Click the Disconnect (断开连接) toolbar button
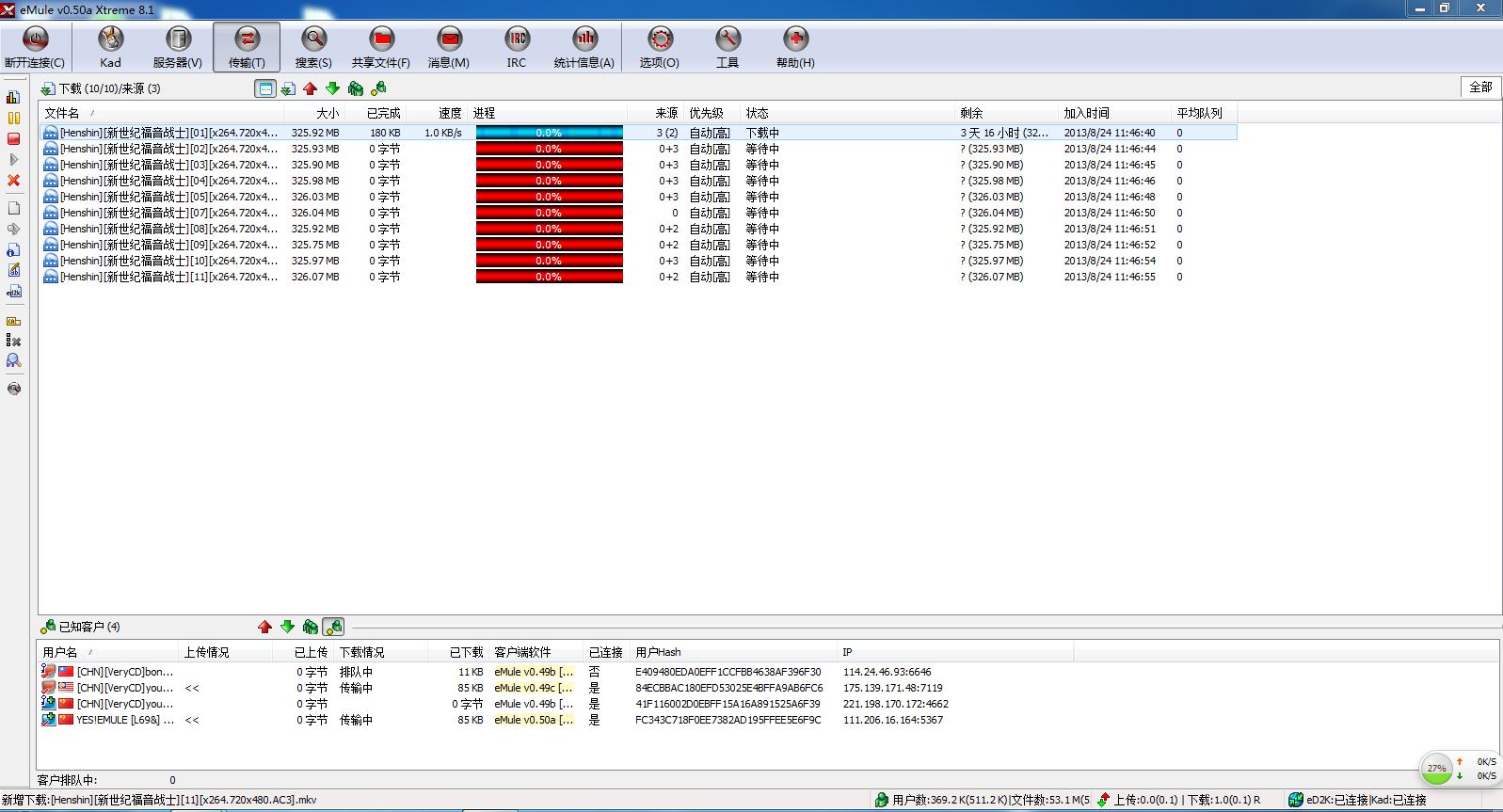 pos(35,47)
